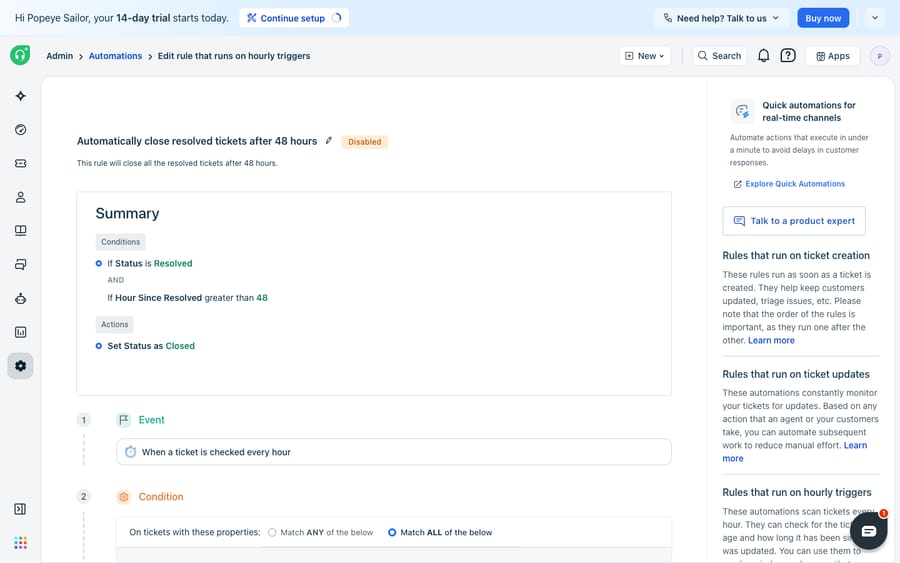900x563 pixels.
Task: Open the chat widget bubble
Action: (x=868, y=531)
